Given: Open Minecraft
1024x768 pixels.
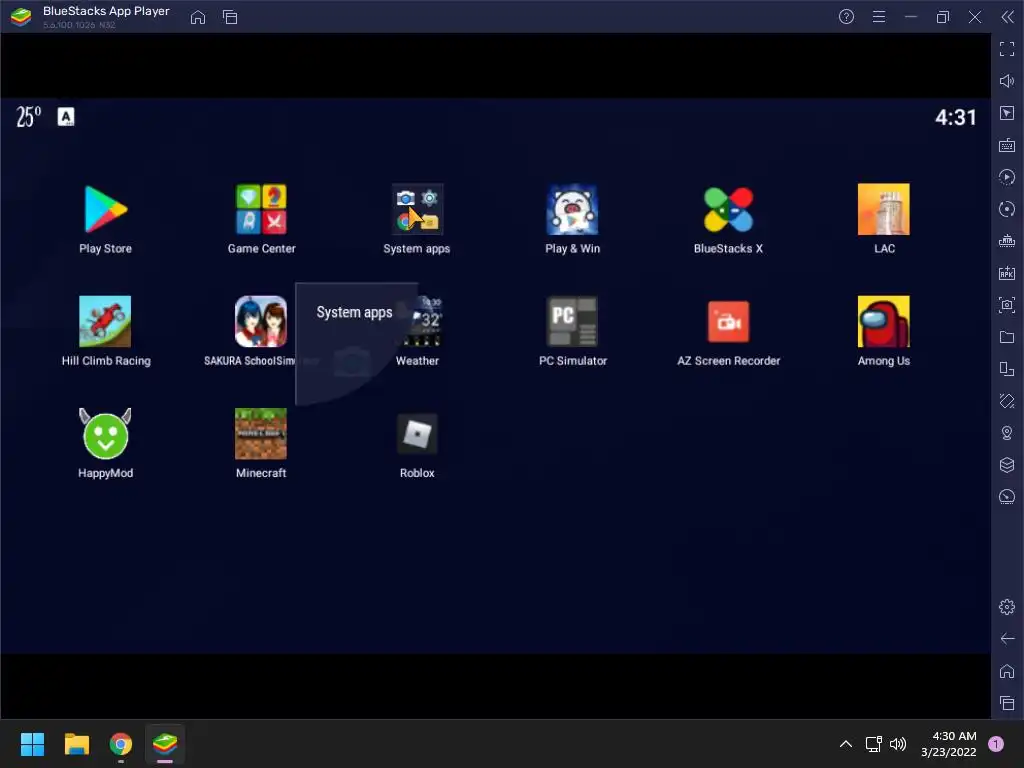Looking at the screenshot, I should (261, 434).
